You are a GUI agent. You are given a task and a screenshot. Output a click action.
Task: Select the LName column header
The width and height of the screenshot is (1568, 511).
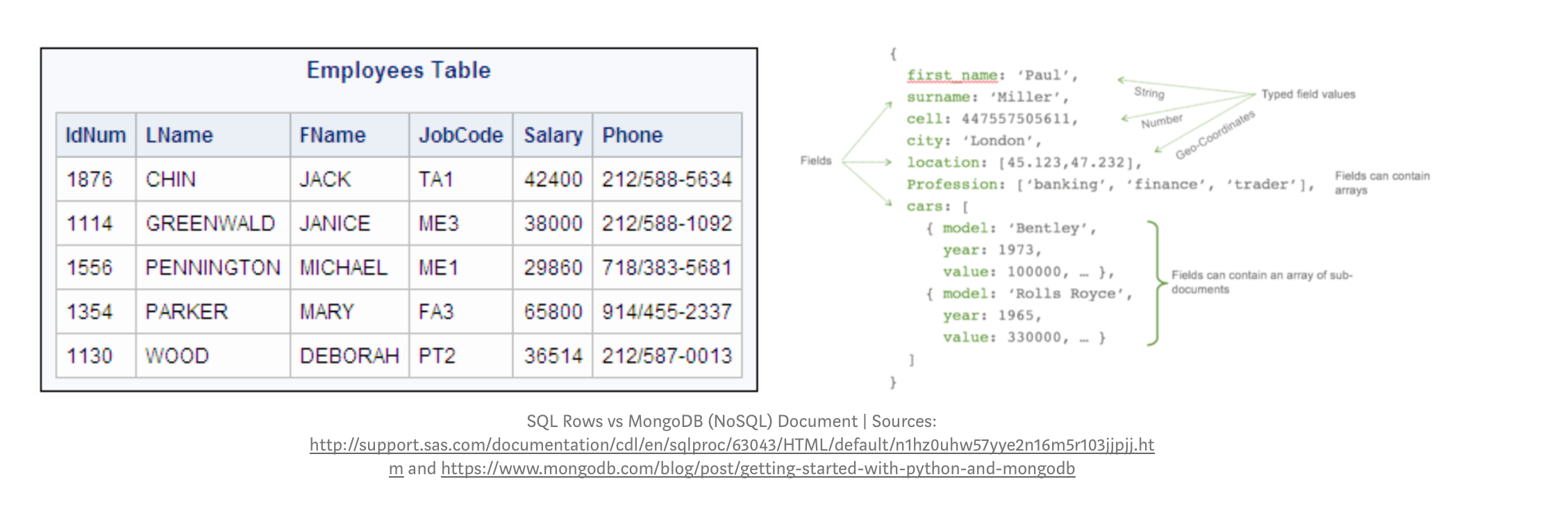click(179, 135)
